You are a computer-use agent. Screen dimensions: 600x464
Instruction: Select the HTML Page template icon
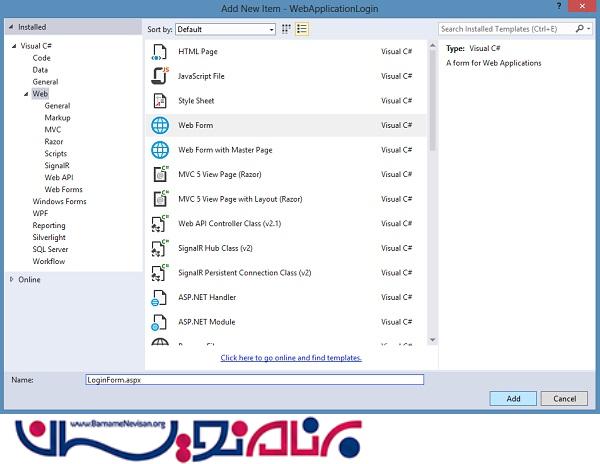(x=159, y=52)
